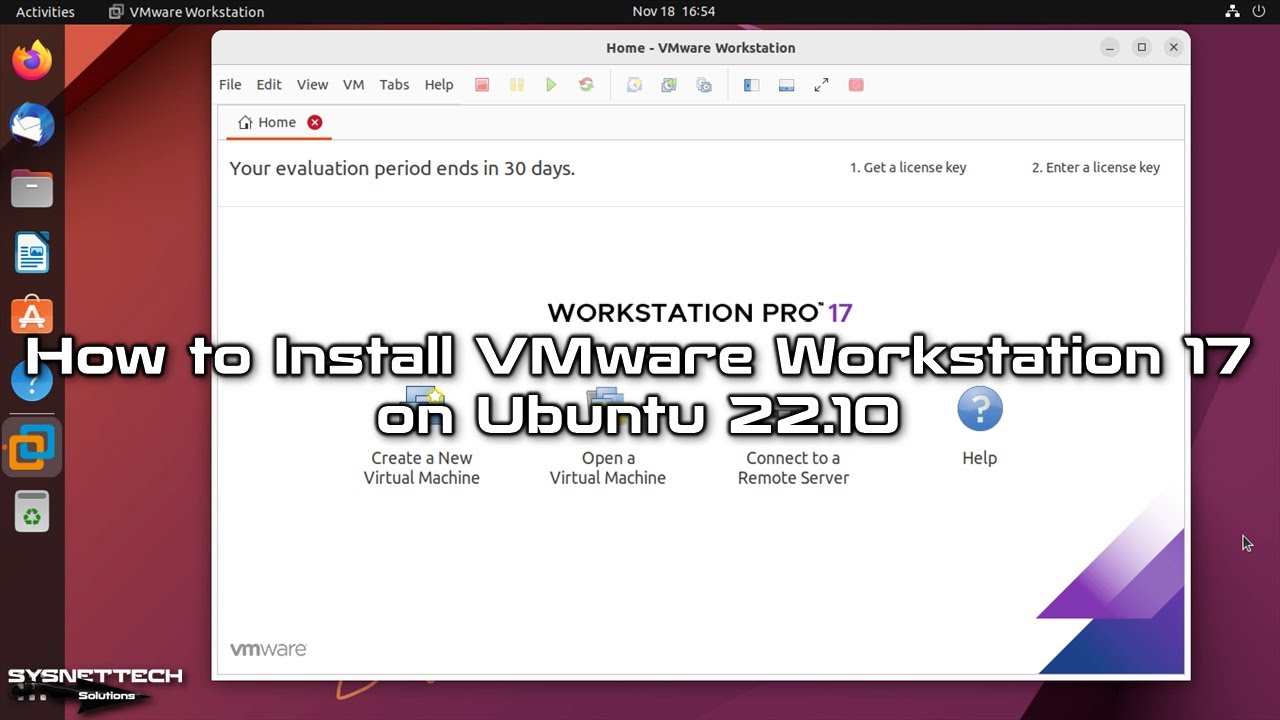Open the Help menu
The image size is (1280, 720).
coord(439,85)
